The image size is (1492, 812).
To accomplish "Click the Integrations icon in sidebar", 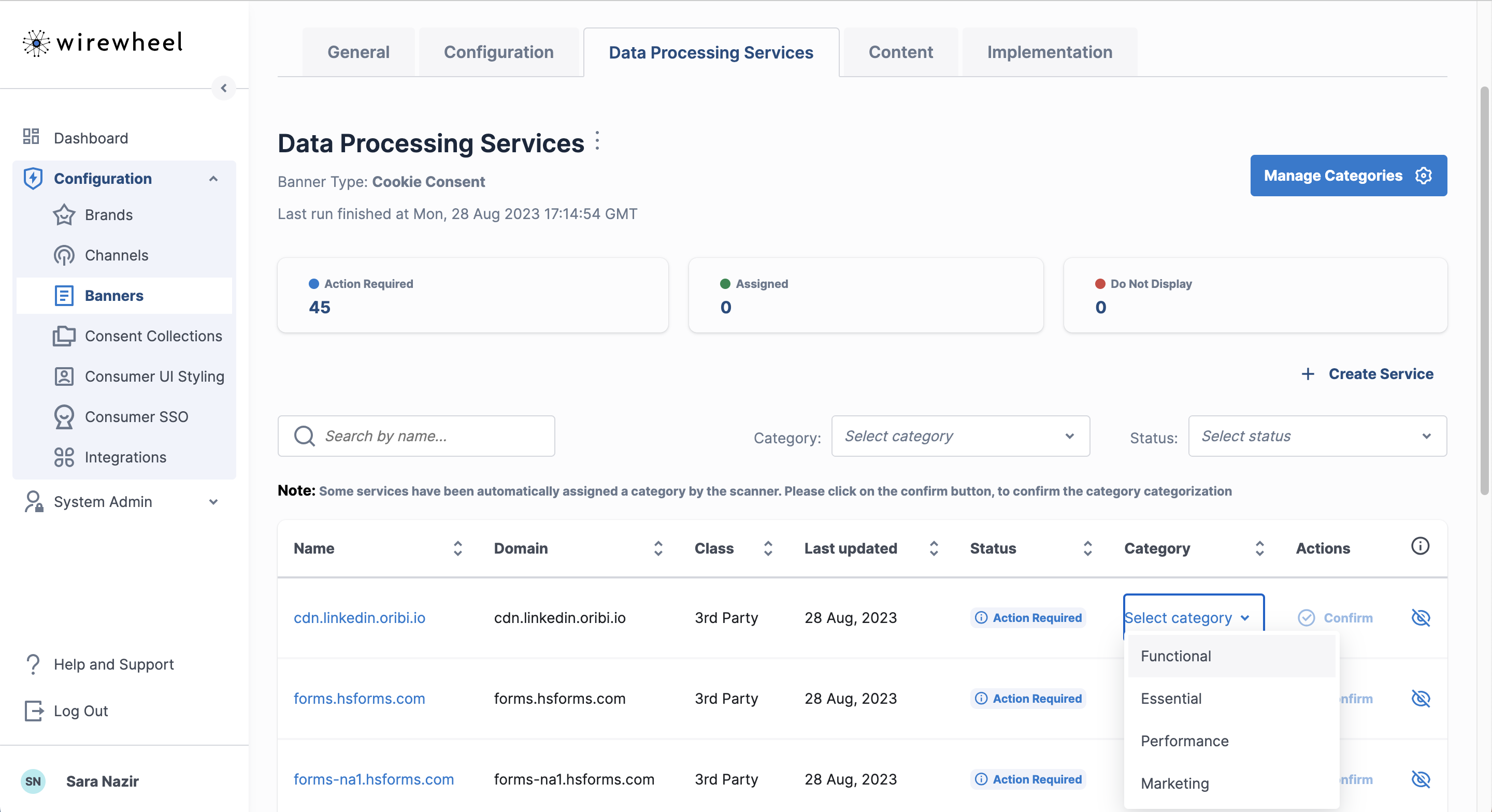I will [x=64, y=457].
